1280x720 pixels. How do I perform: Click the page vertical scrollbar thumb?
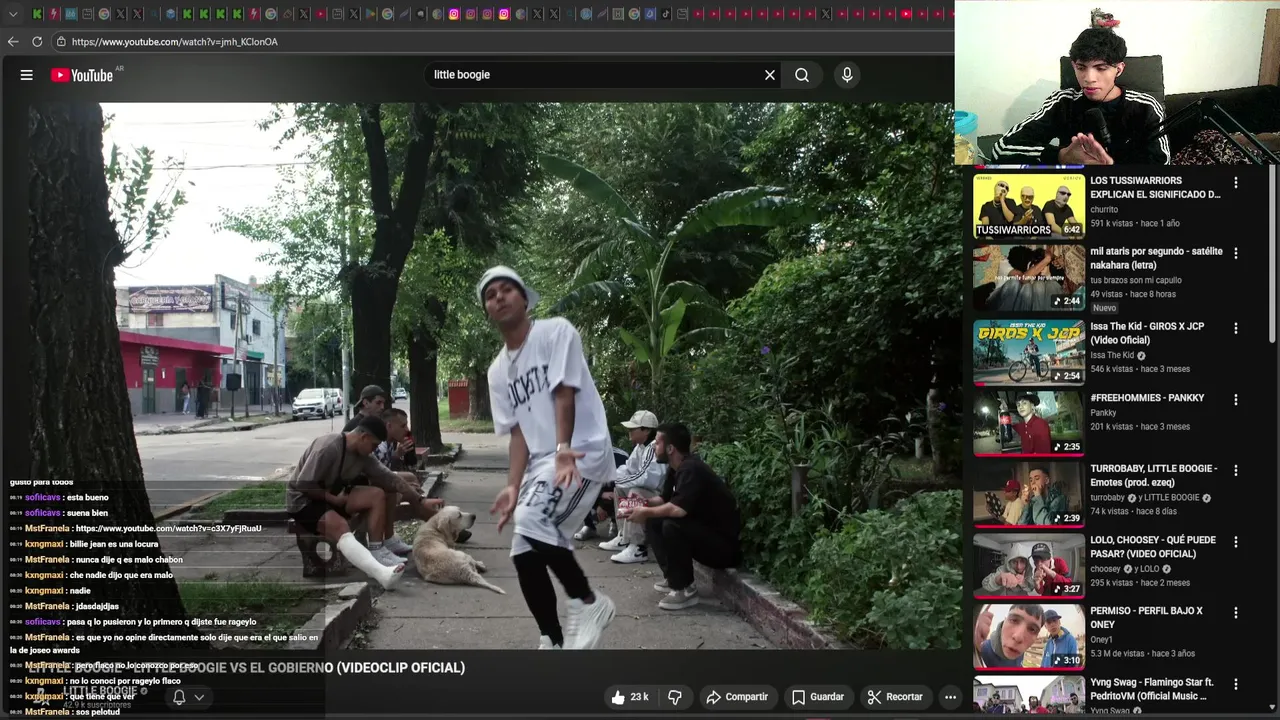[1272, 255]
